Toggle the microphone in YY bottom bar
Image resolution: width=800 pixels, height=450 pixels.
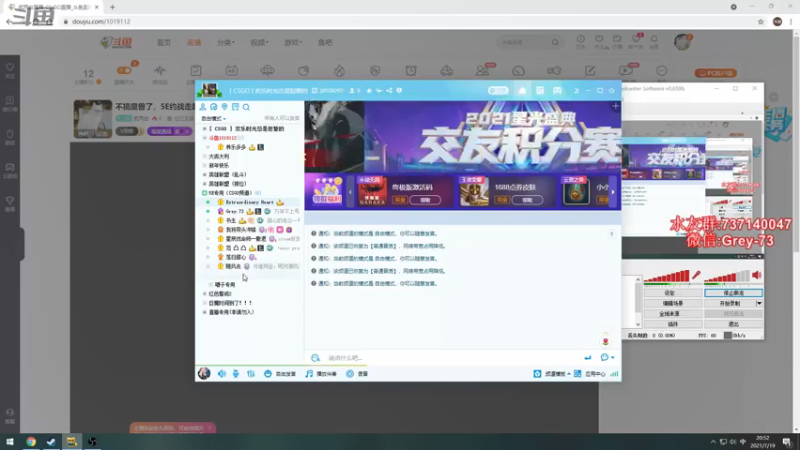(x=236, y=373)
